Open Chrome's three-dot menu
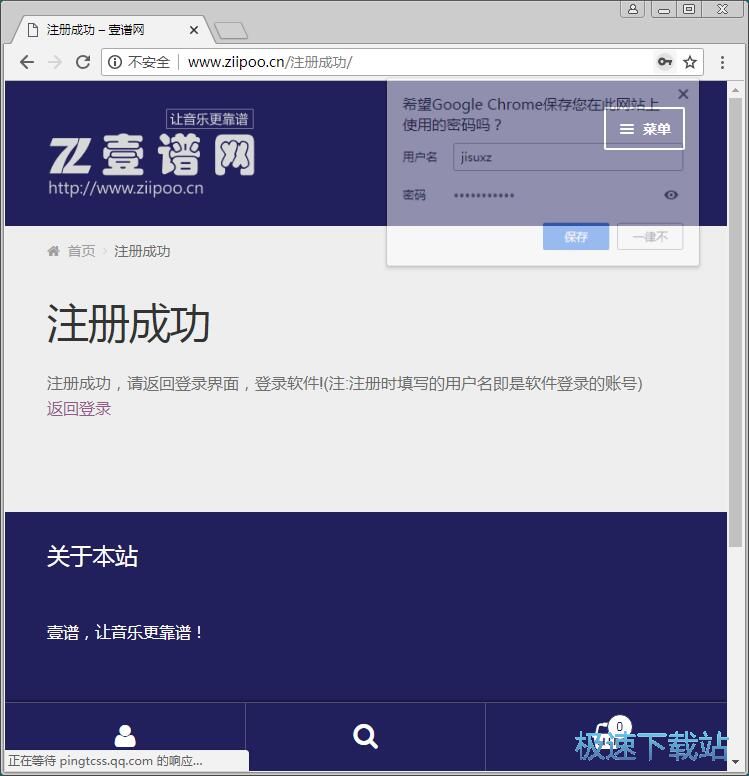 point(722,62)
